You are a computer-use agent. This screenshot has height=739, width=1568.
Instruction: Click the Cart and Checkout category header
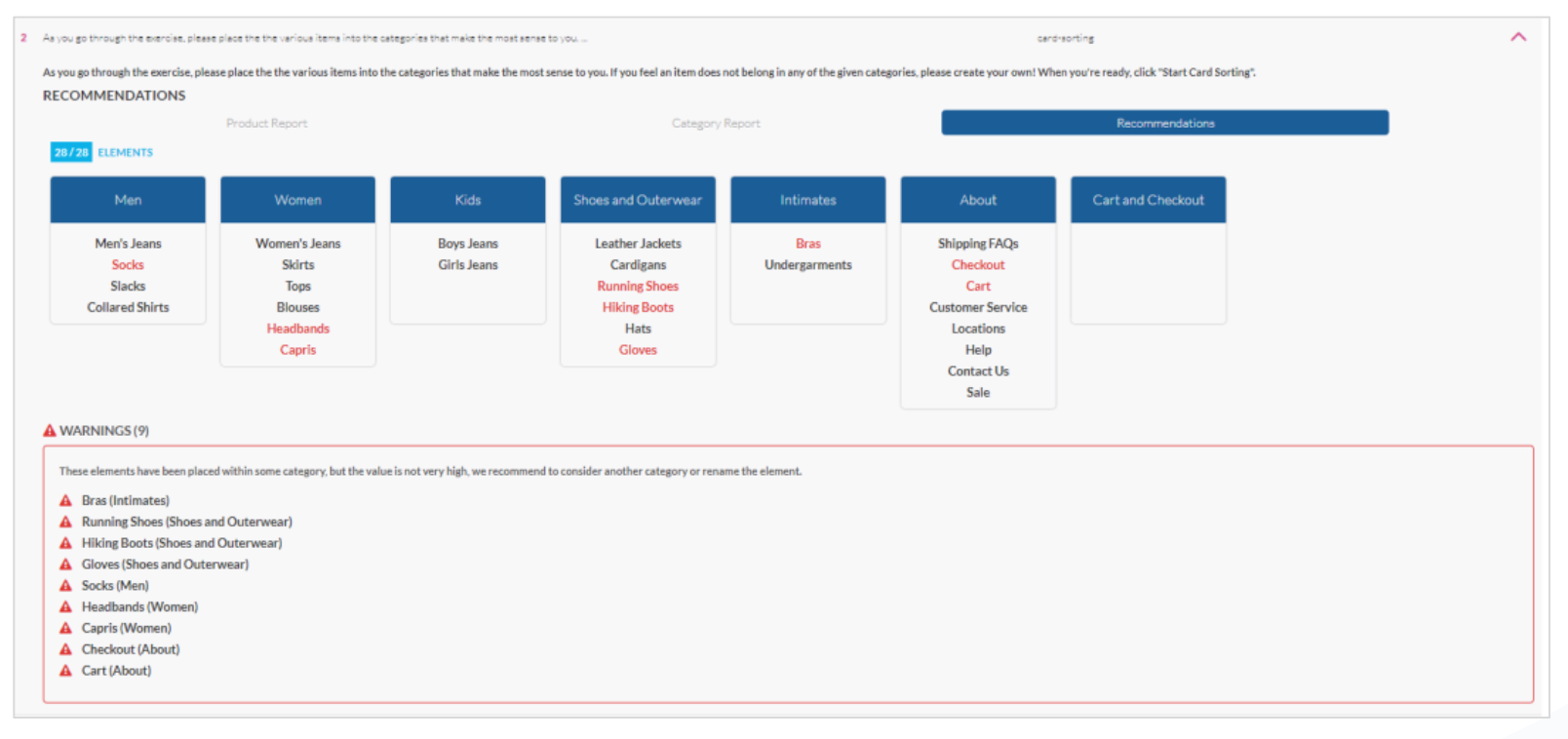point(1148,200)
